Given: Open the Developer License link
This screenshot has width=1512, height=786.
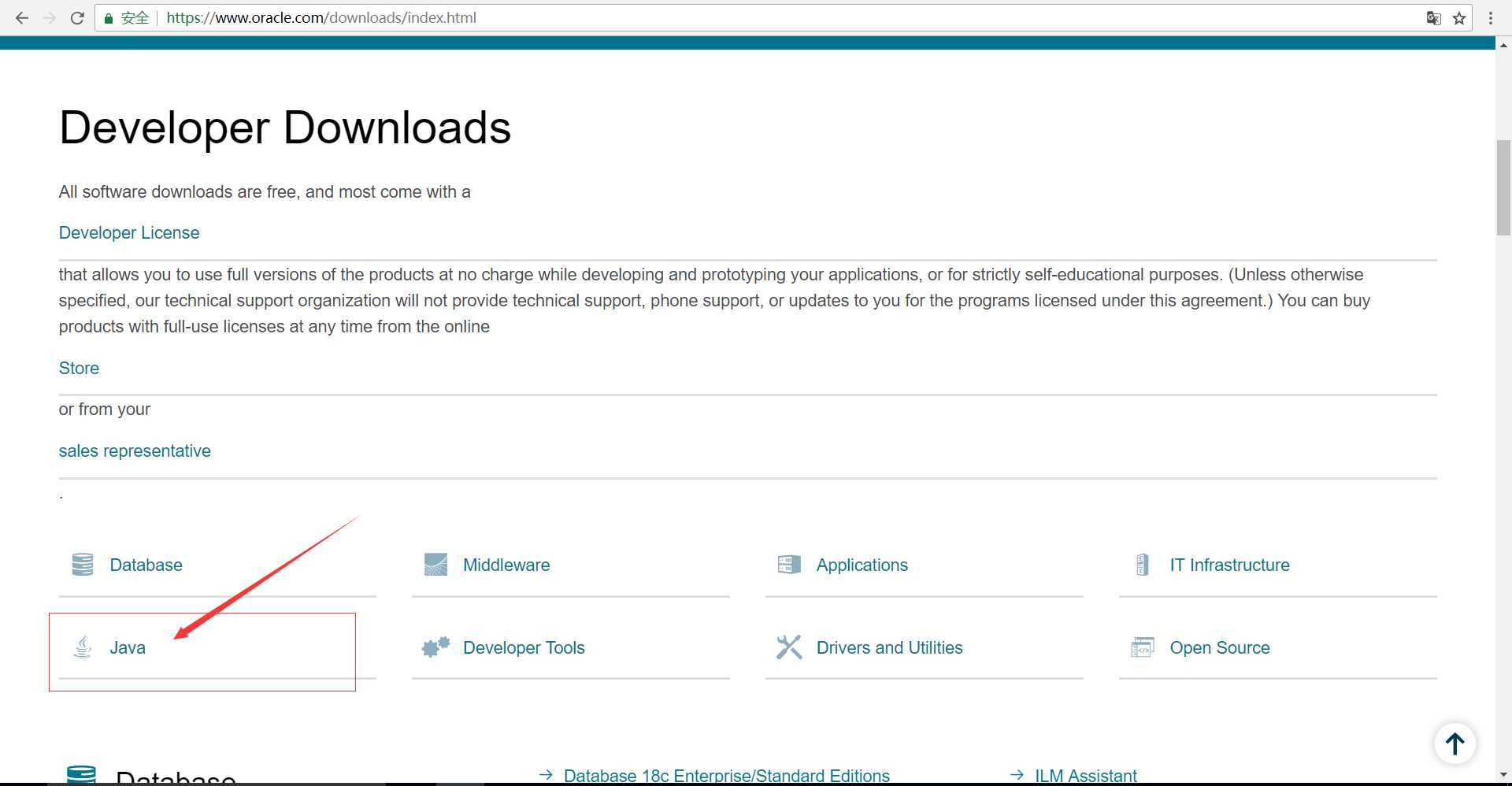Looking at the screenshot, I should click(x=129, y=232).
